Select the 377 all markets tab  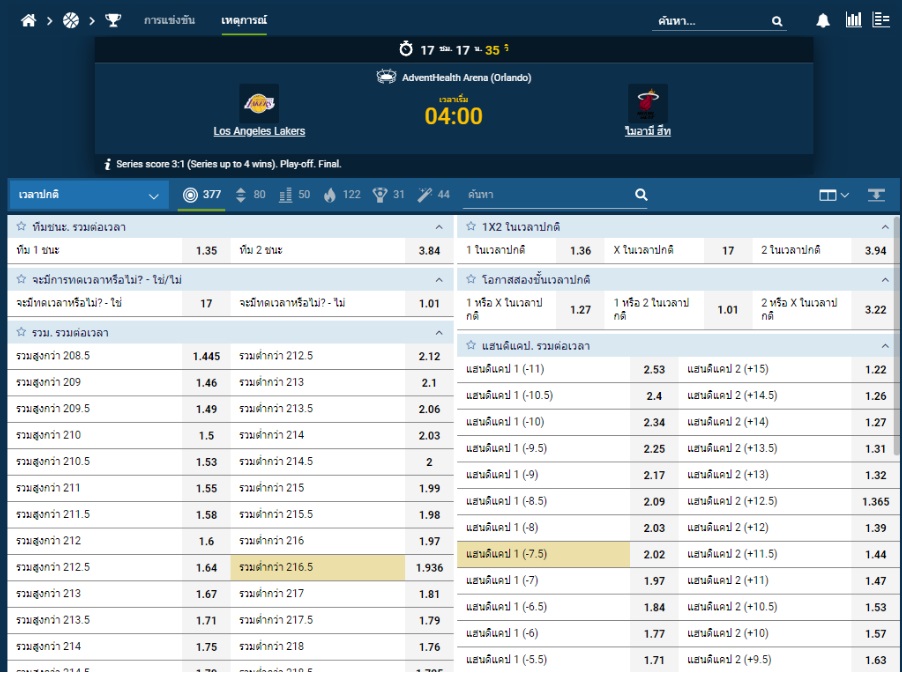[202, 195]
